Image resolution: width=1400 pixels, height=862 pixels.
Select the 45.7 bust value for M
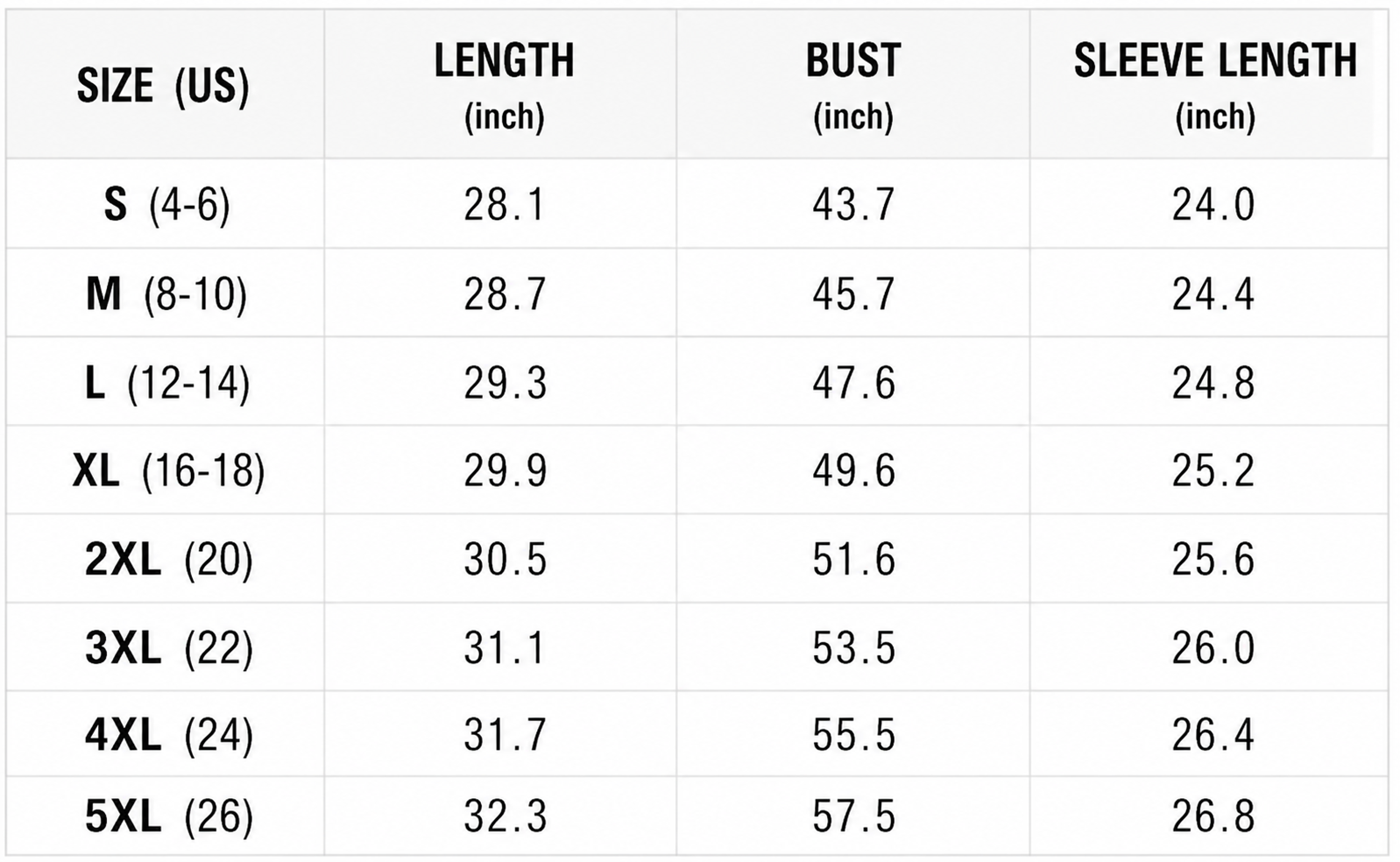click(853, 293)
